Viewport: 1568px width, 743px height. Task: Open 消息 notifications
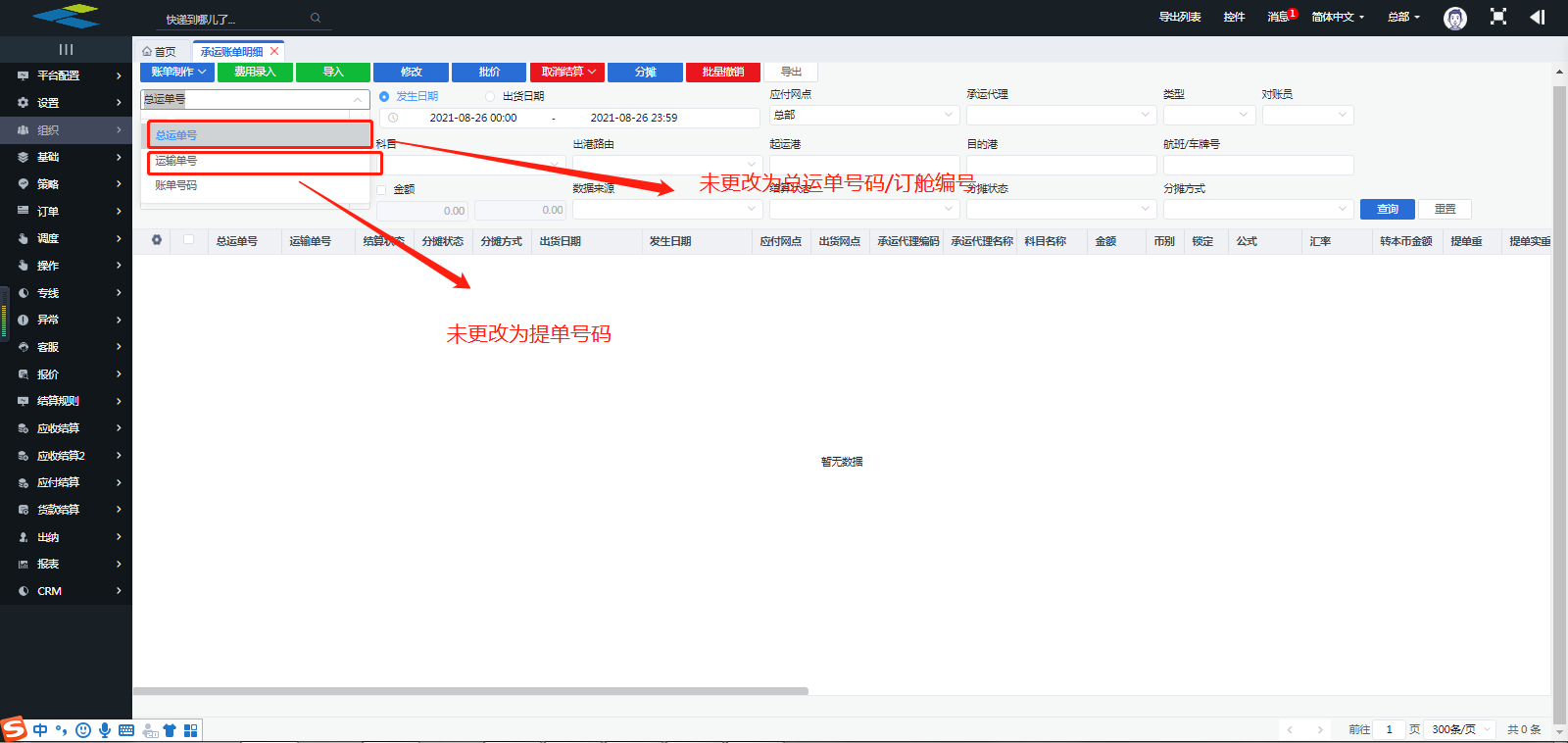pos(1280,17)
